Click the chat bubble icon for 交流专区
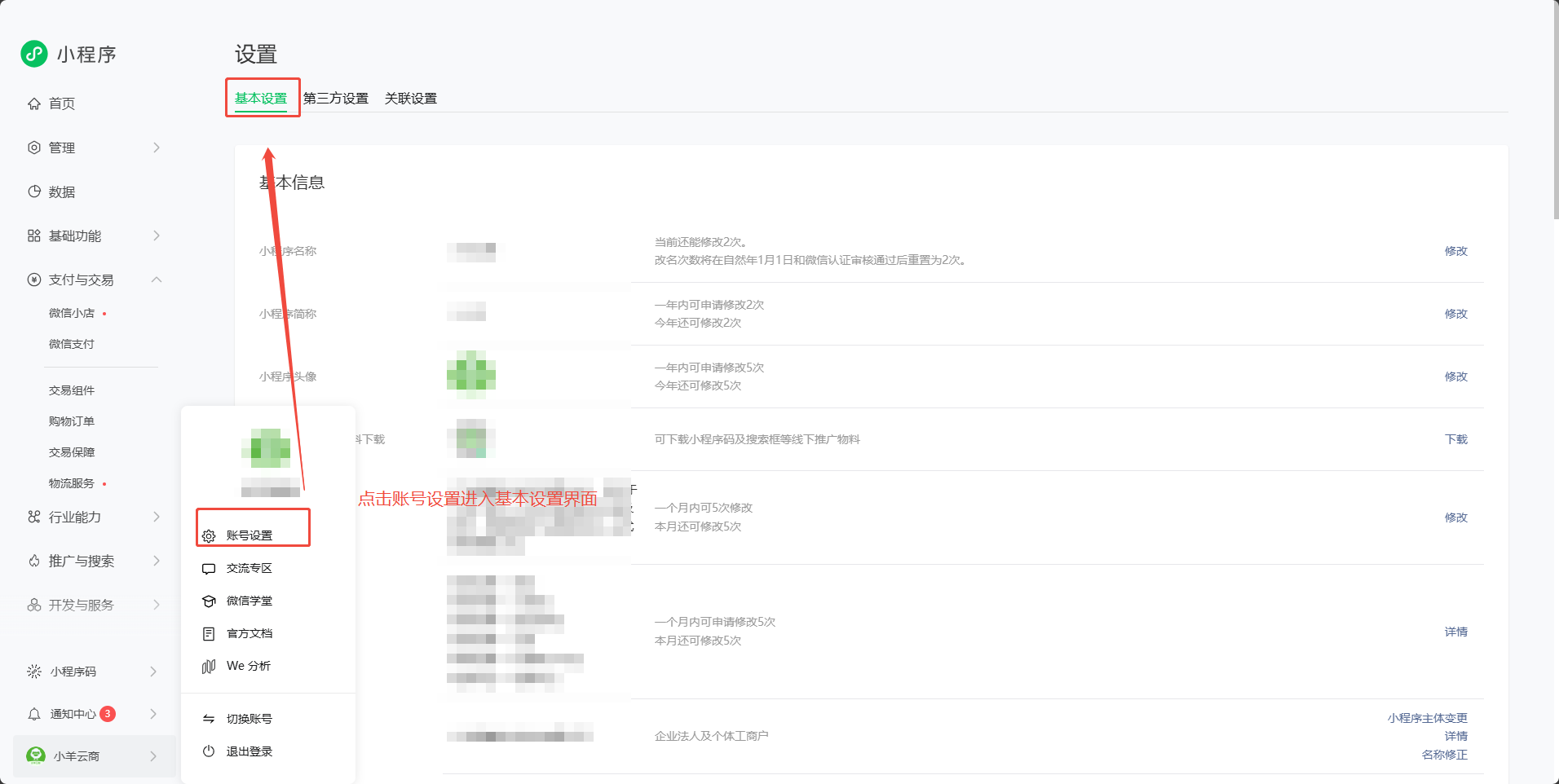Screen dimensions: 1559x784 point(209,569)
